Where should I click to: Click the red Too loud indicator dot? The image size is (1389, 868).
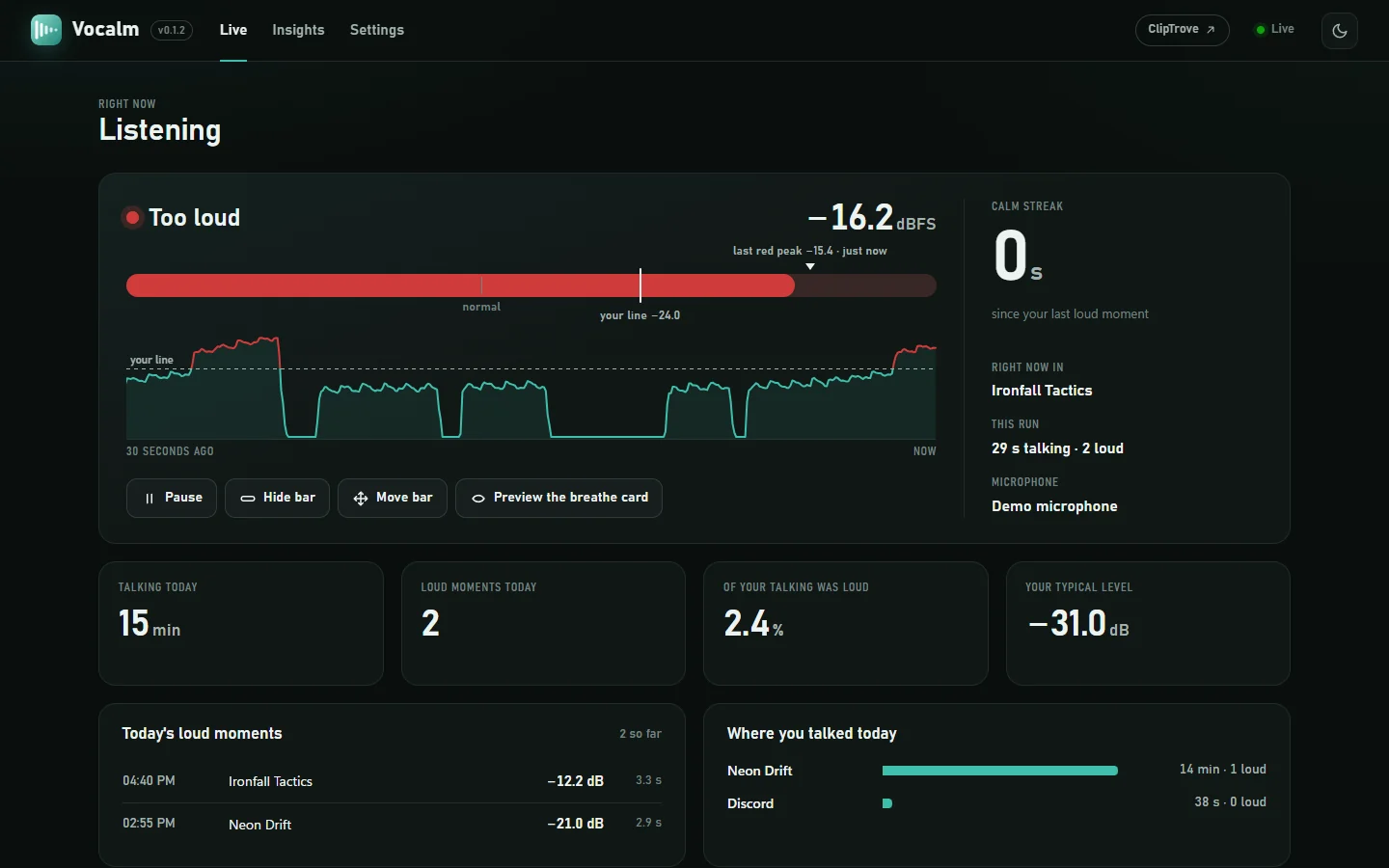133,218
